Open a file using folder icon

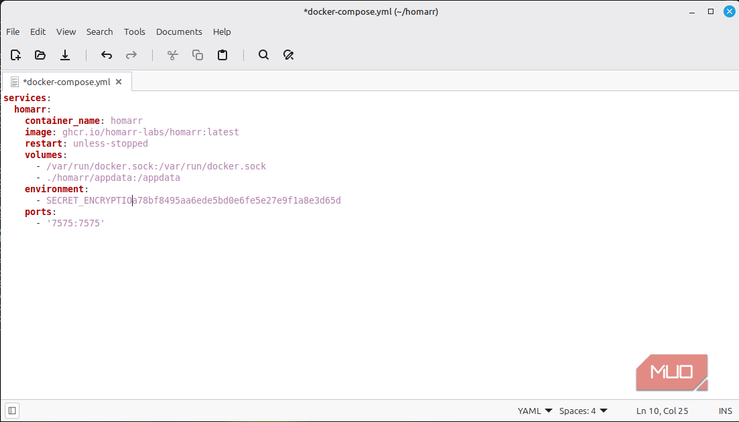pyautogui.click(x=40, y=55)
